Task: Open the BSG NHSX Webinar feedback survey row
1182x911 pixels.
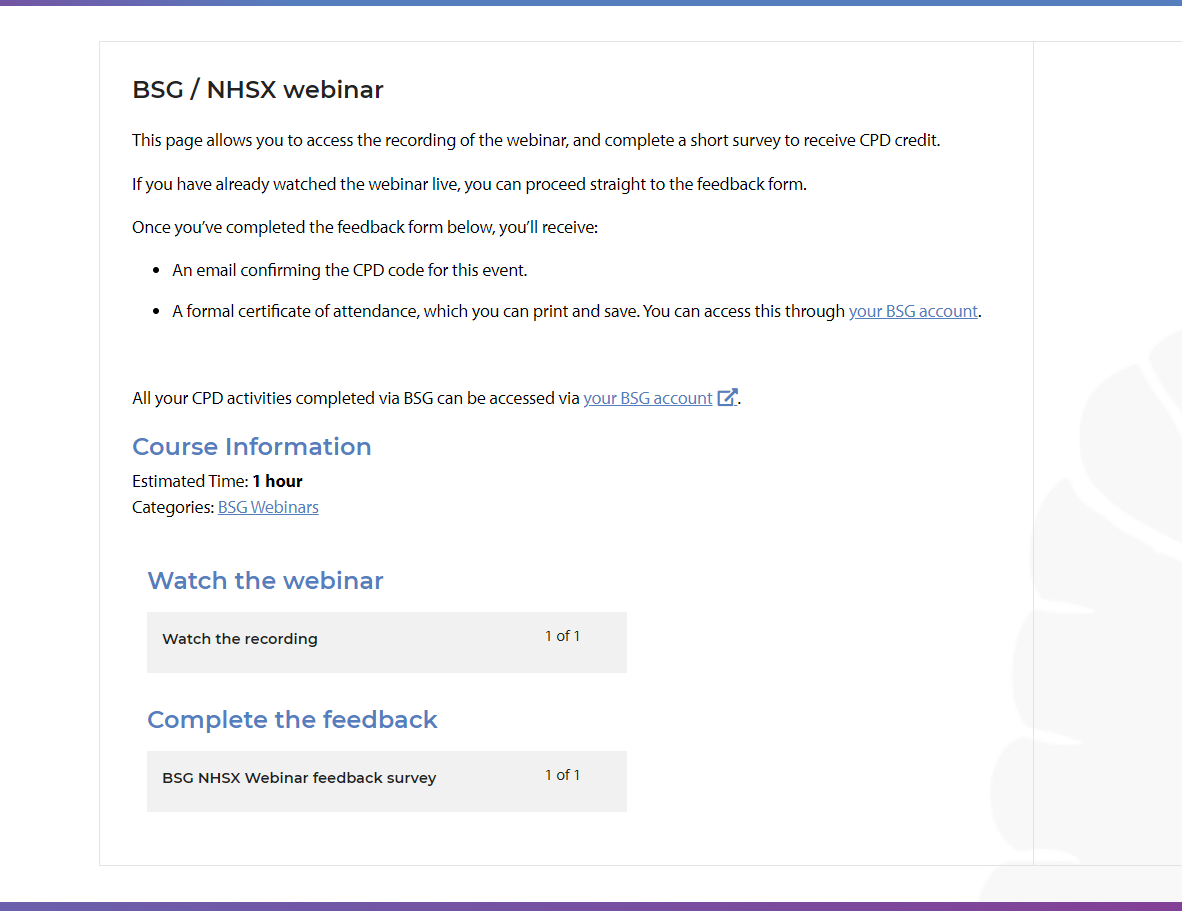Action: [387, 781]
